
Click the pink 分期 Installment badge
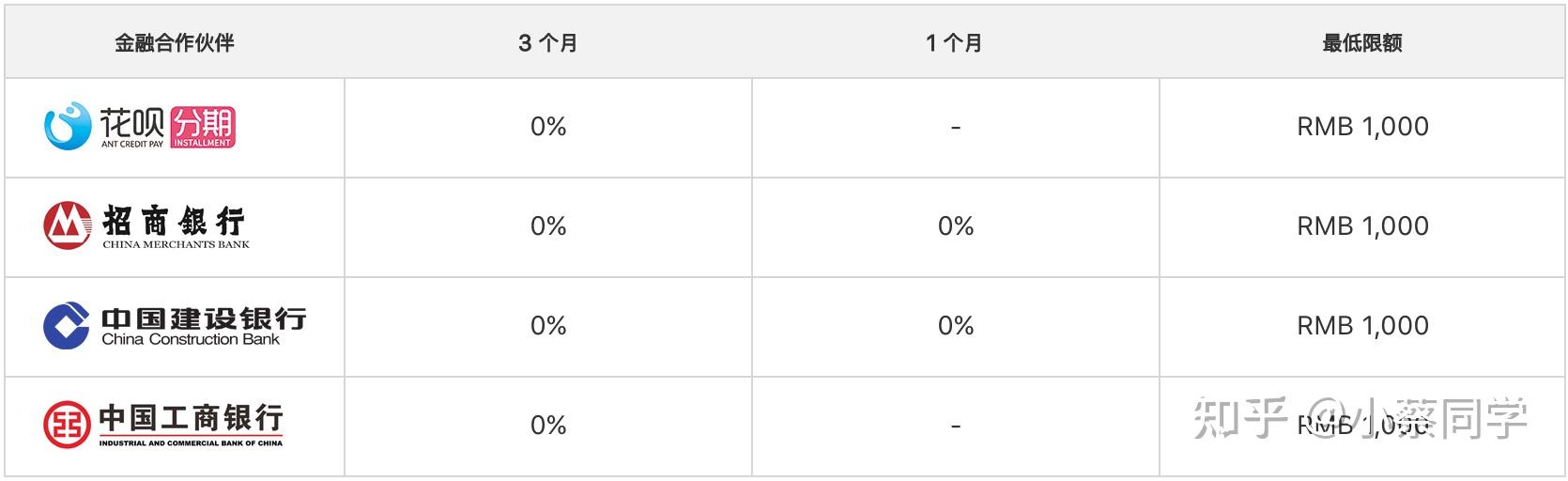click(x=203, y=127)
